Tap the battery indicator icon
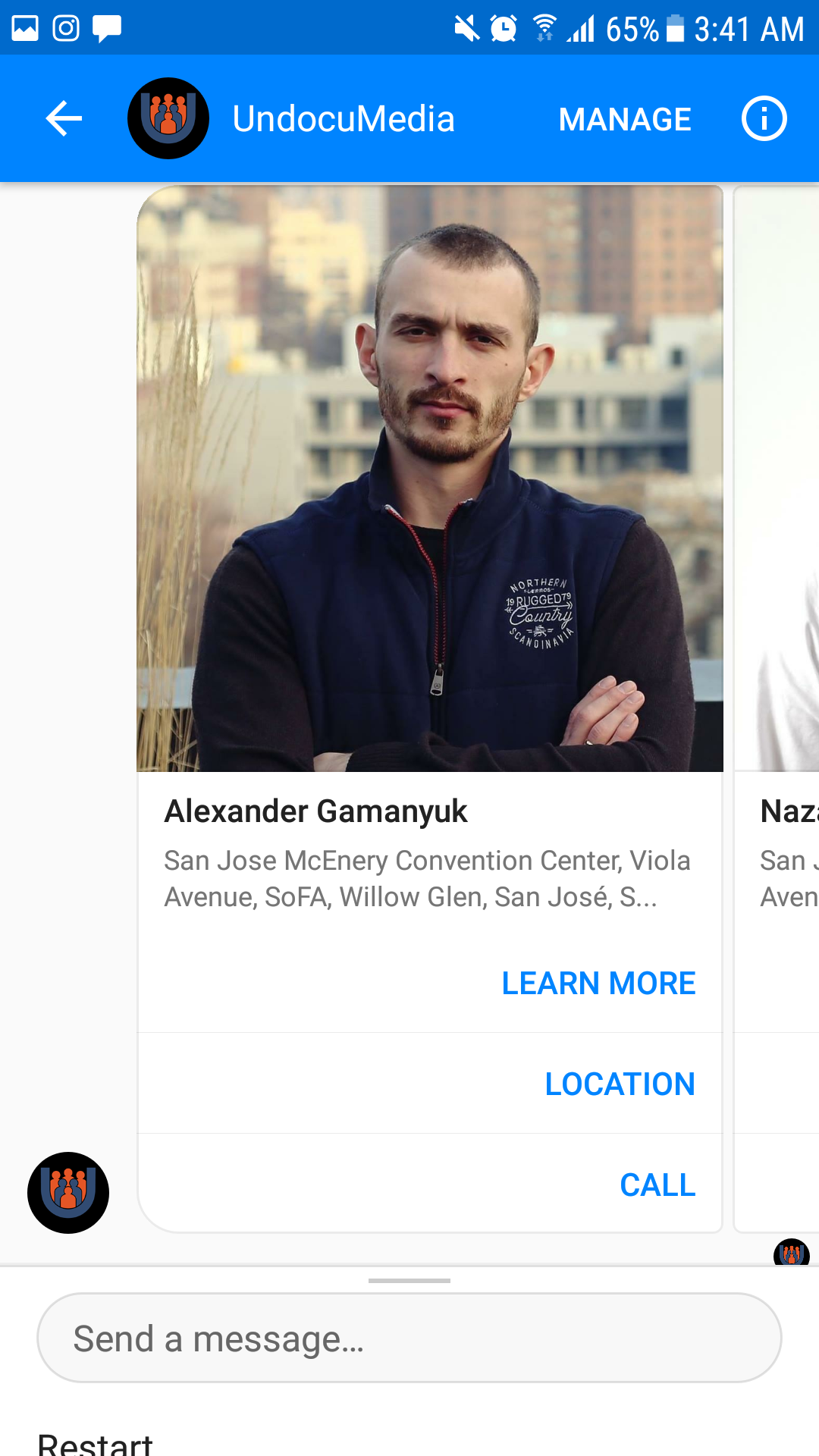This screenshot has height=1456, width=819. [x=675, y=29]
